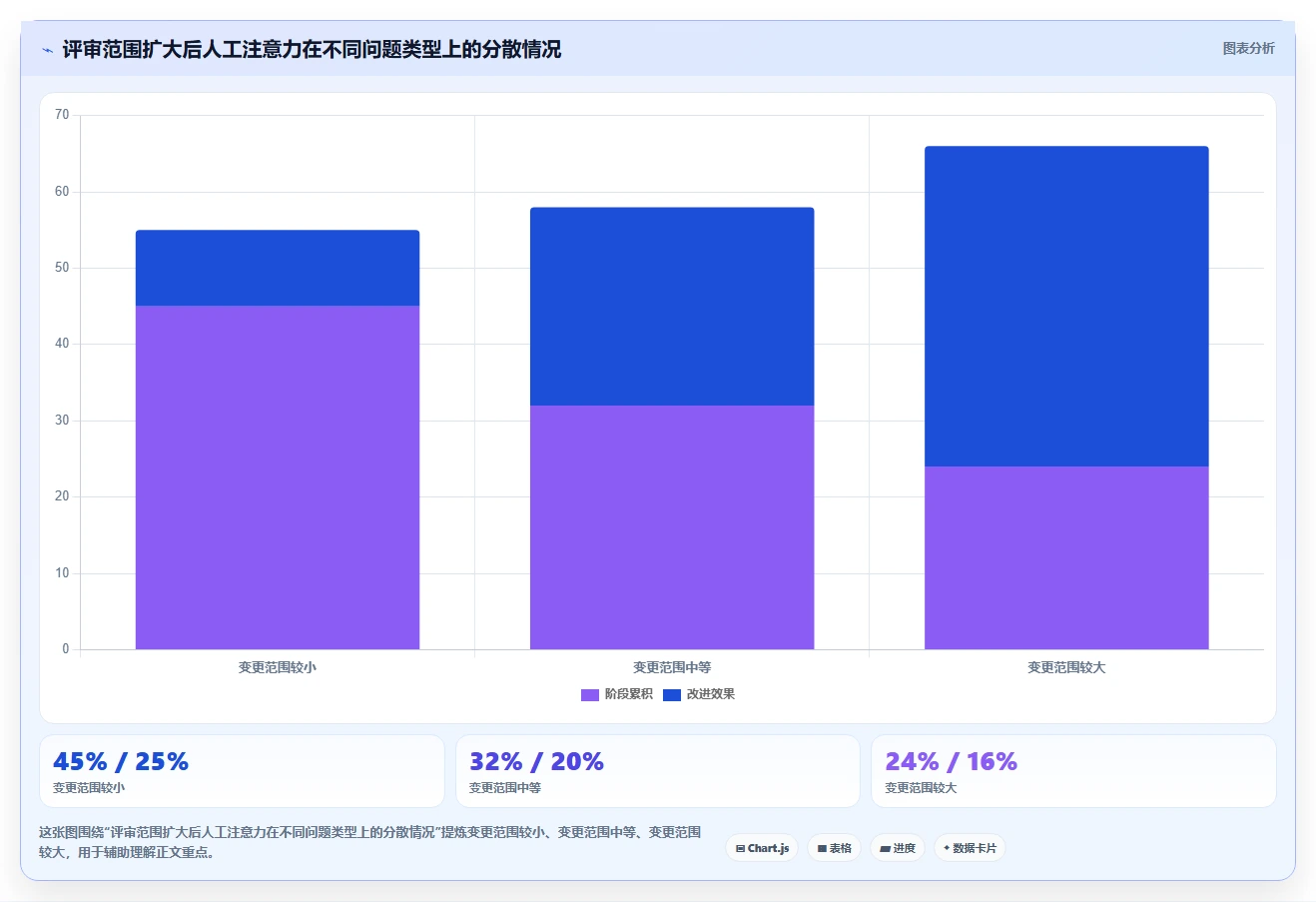
Task: Click the purple bar segment for 变更范围中等
Action: [672, 527]
